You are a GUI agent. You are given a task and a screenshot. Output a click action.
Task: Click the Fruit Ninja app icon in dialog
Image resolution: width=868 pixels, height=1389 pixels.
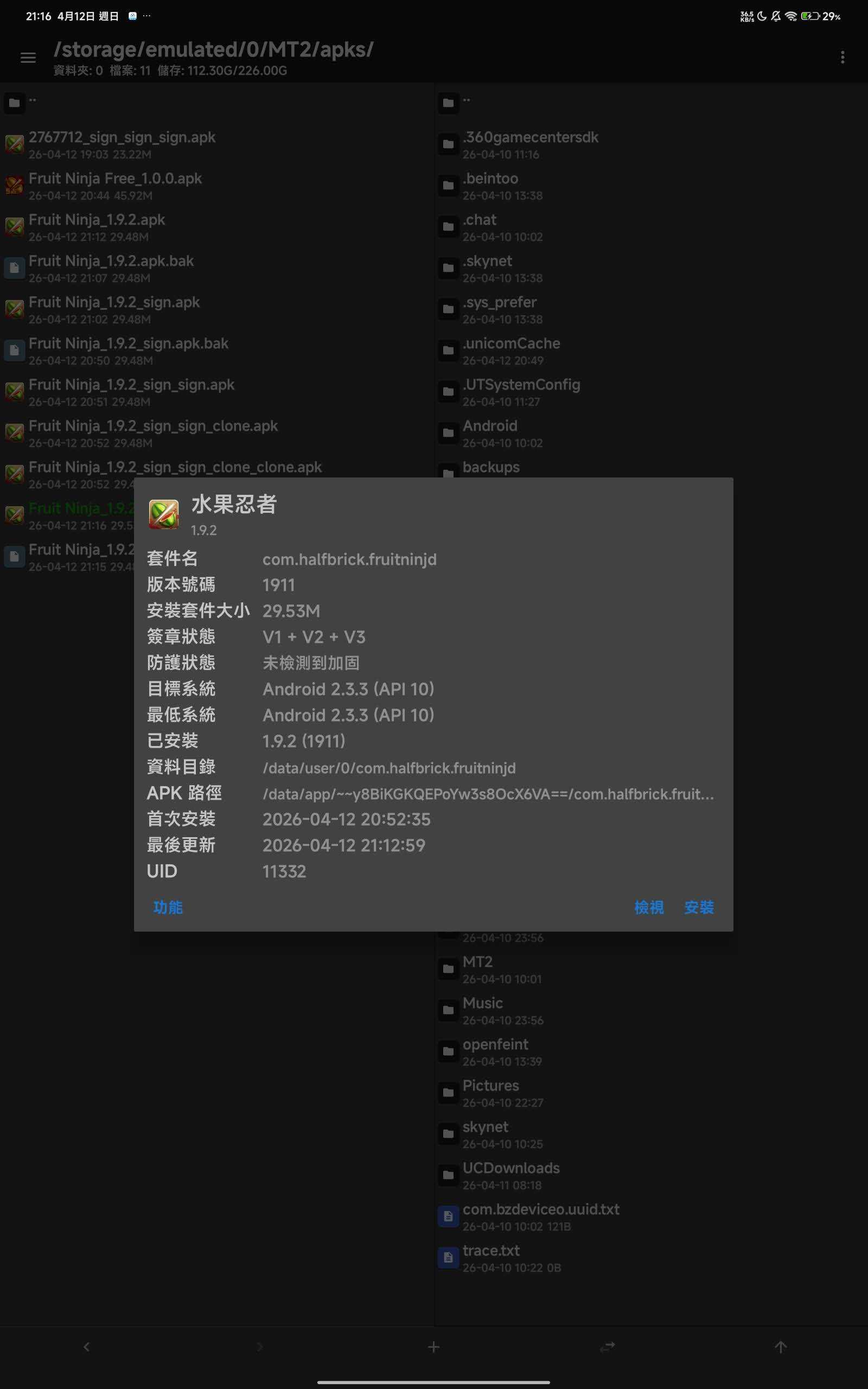click(x=164, y=514)
